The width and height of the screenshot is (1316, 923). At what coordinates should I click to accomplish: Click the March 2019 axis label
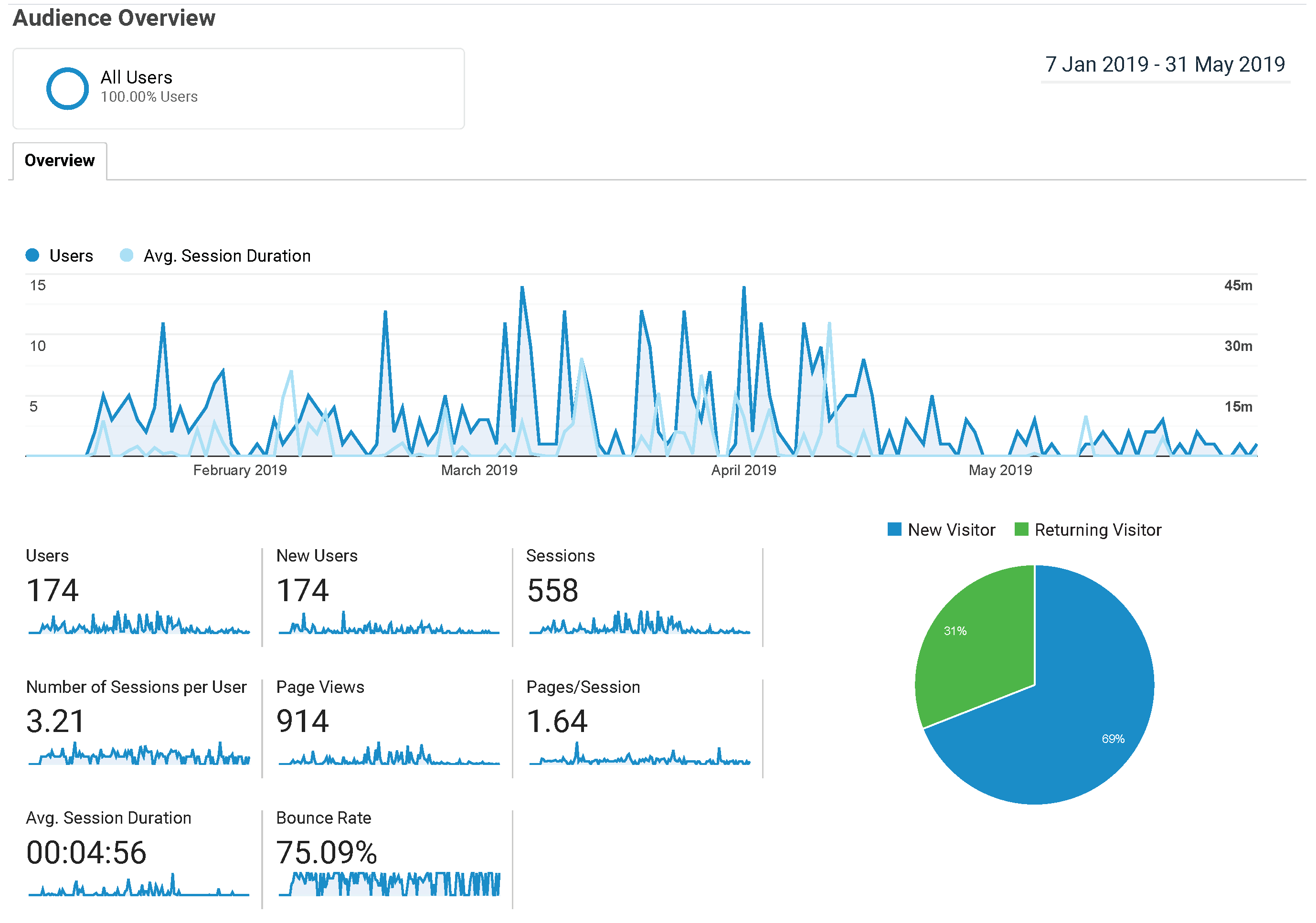(480, 471)
